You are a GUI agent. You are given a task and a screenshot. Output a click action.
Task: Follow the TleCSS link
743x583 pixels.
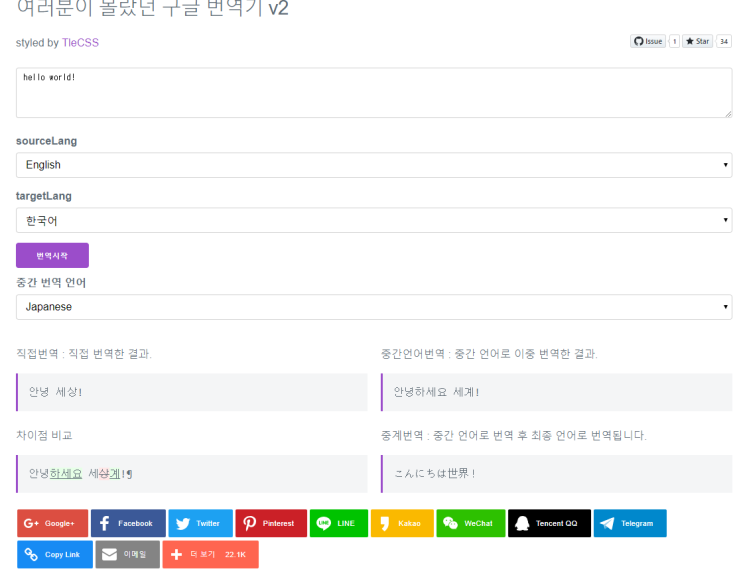(80, 43)
